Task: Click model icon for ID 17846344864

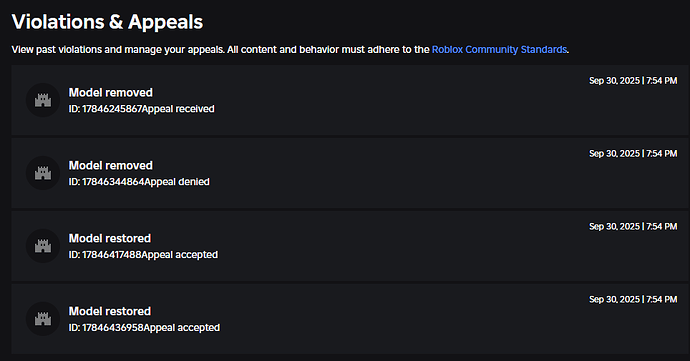Action: pyautogui.click(x=43, y=173)
